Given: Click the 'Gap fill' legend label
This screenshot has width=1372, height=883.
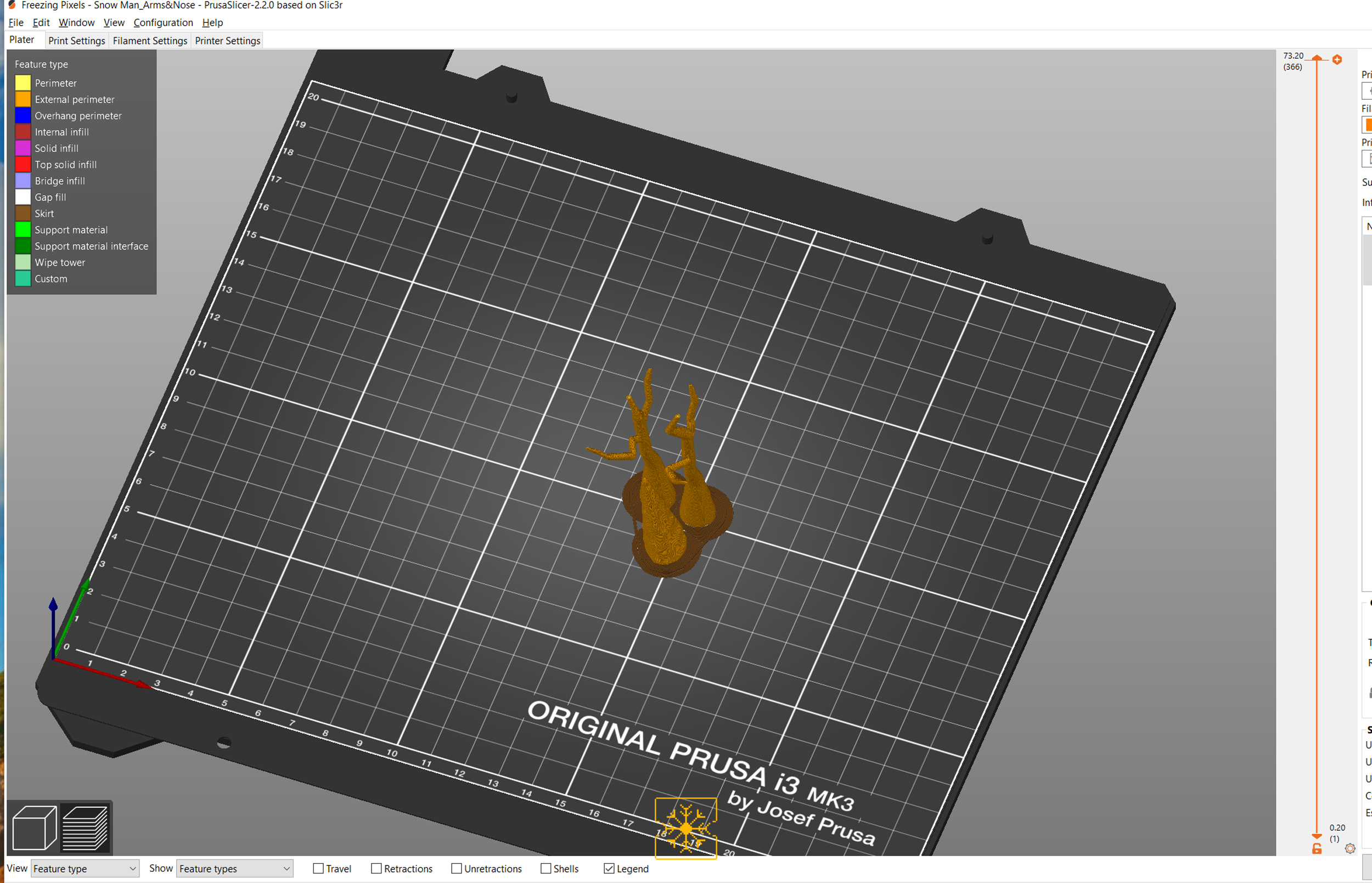Looking at the screenshot, I should click(50, 197).
